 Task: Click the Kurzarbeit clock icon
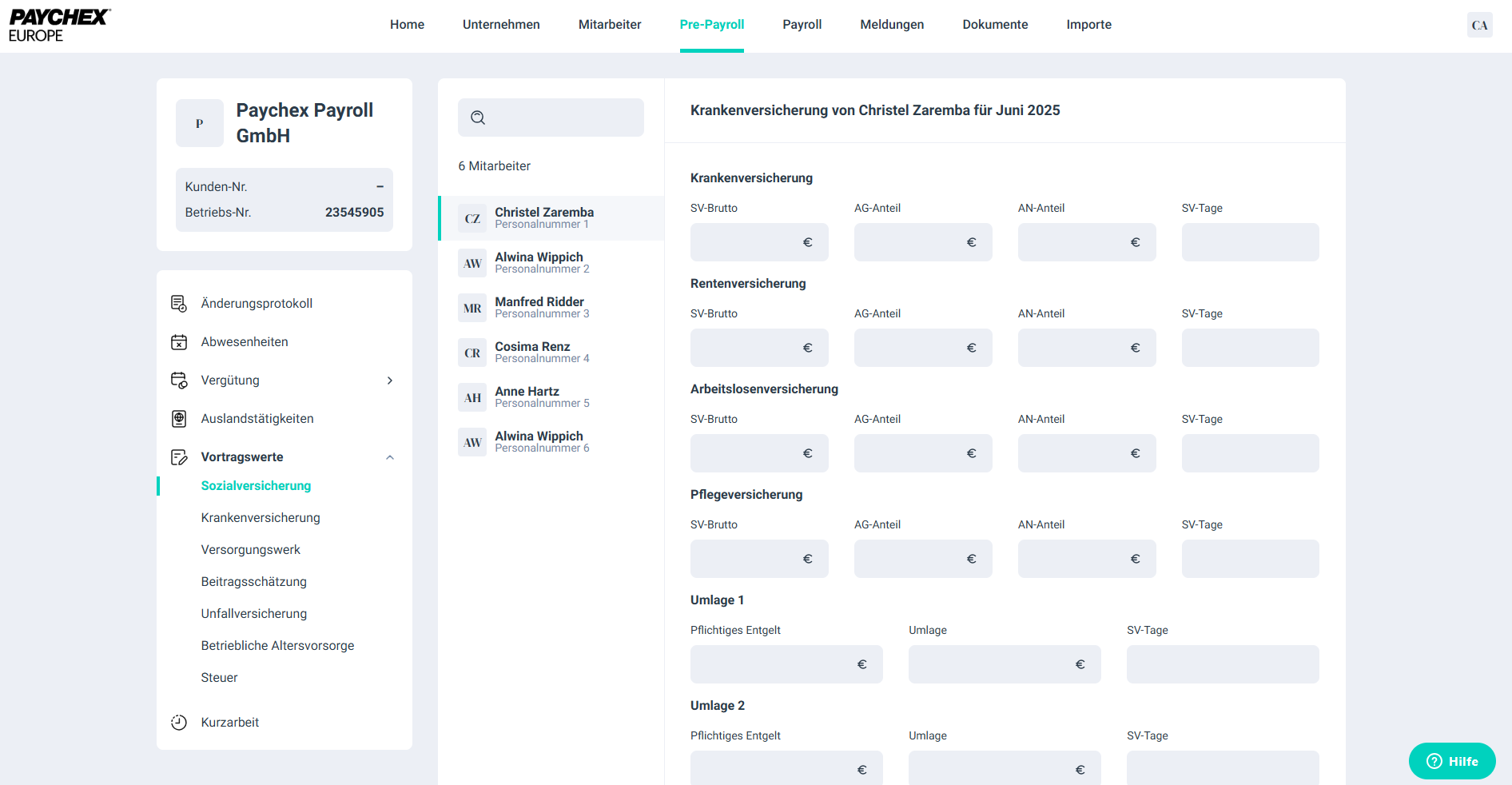pyautogui.click(x=179, y=723)
